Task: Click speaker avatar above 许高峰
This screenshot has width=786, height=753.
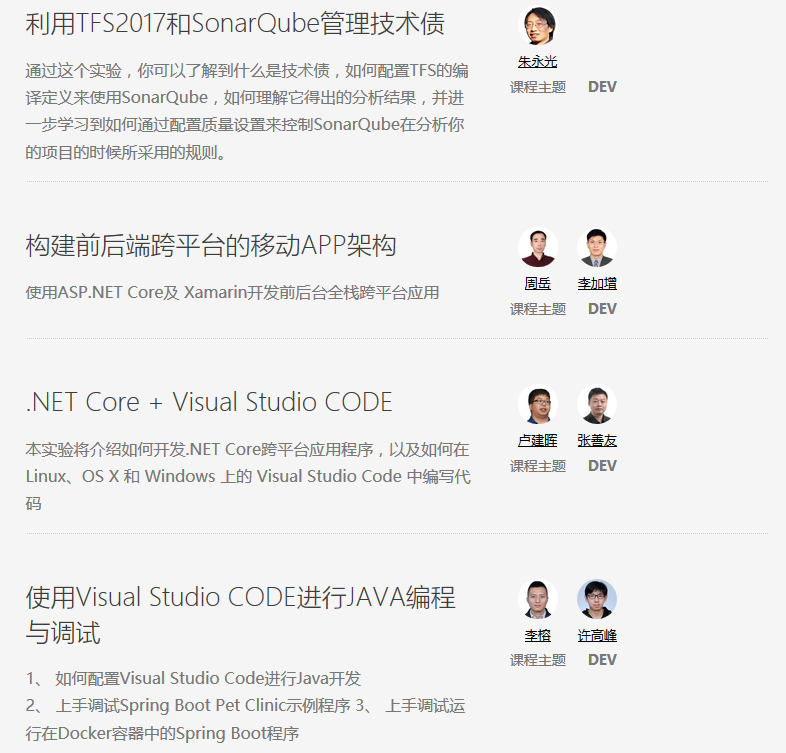Action: point(597,600)
